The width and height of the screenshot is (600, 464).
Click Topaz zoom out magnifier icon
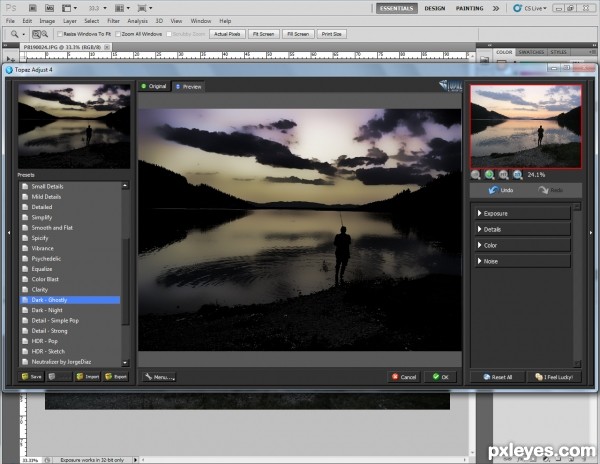476,175
